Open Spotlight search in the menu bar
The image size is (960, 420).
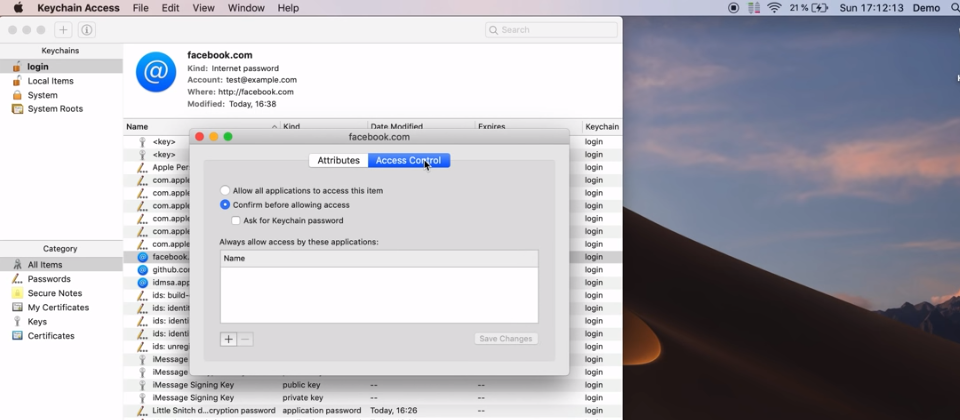click(x=951, y=8)
